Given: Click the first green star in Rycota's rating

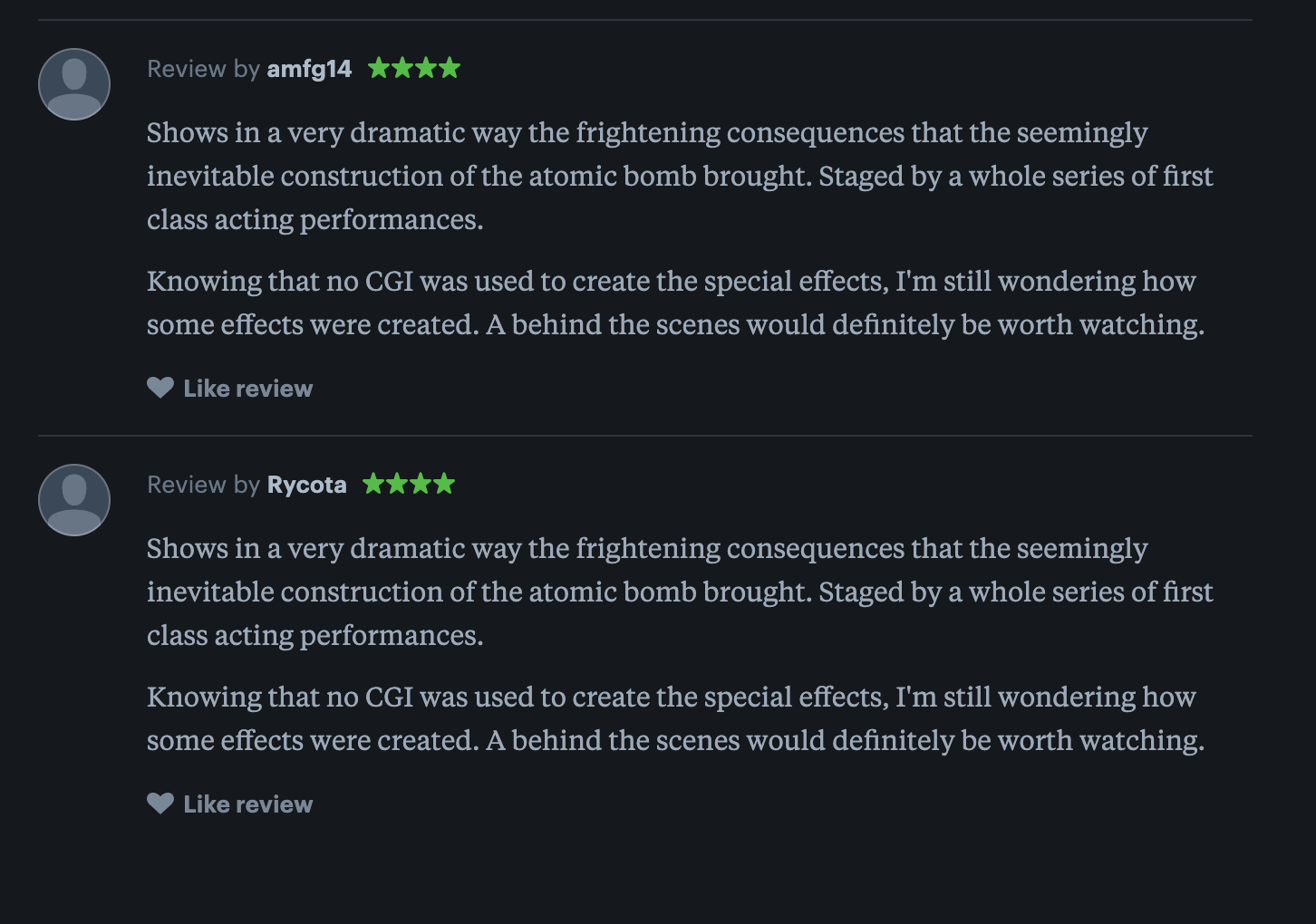Looking at the screenshot, I should coord(373,484).
